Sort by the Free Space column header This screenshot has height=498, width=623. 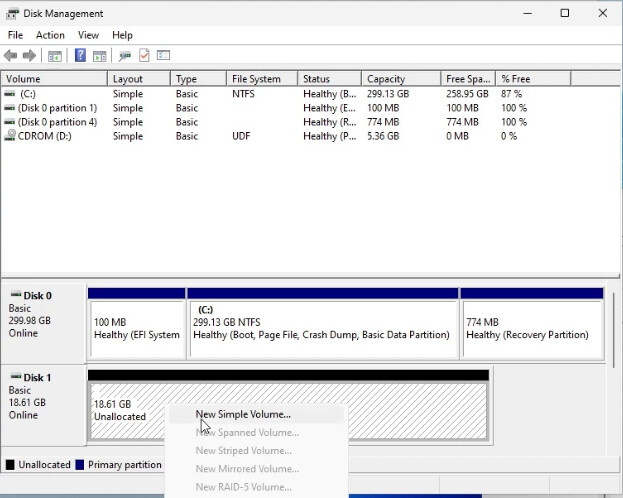[468, 79]
